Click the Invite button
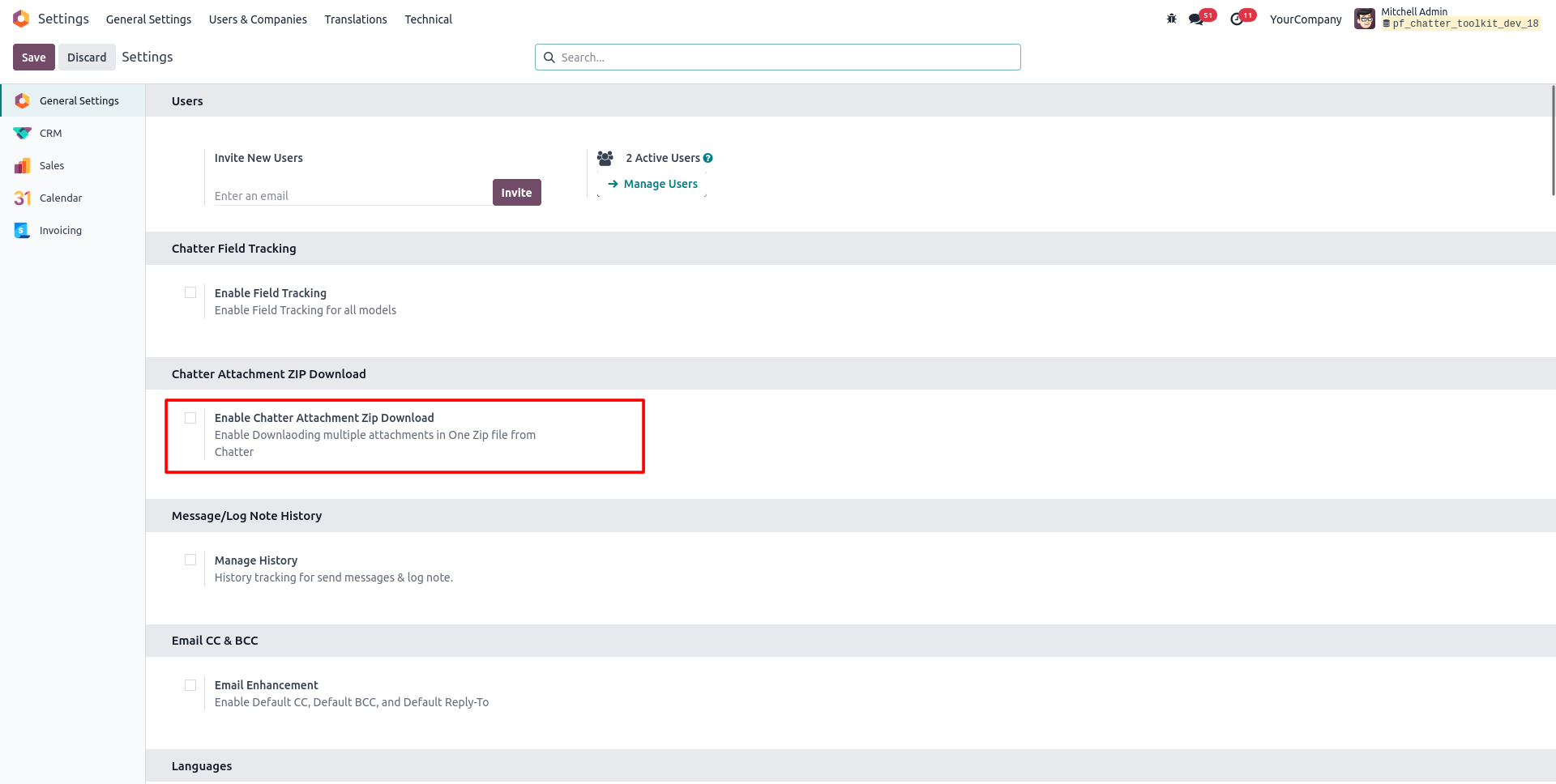This screenshot has width=1556, height=784. (516, 193)
